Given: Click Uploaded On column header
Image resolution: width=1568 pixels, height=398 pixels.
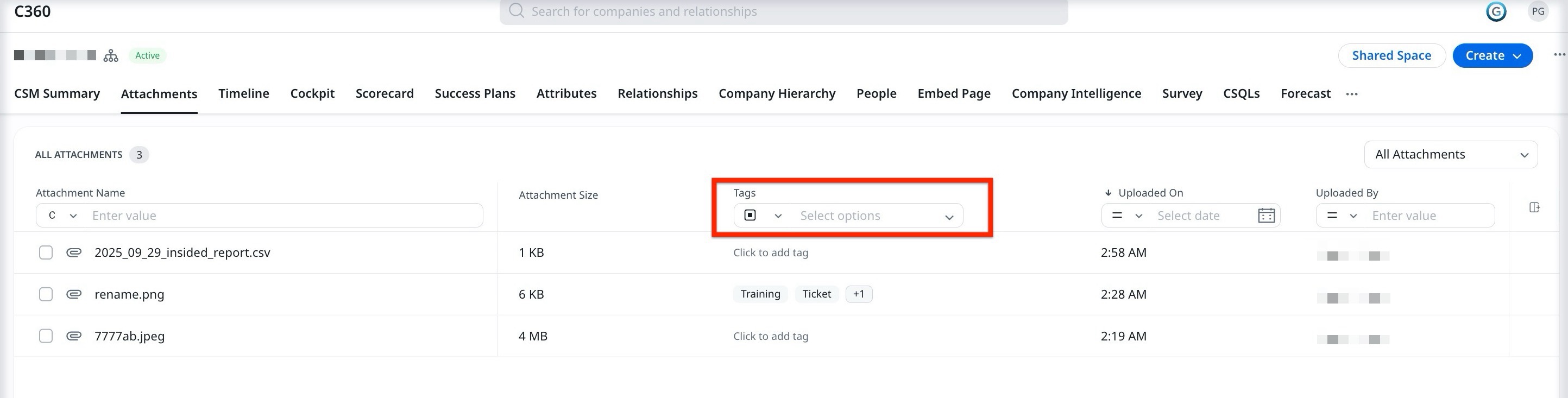Looking at the screenshot, I should pyautogui.click(x=1150, y=193).
